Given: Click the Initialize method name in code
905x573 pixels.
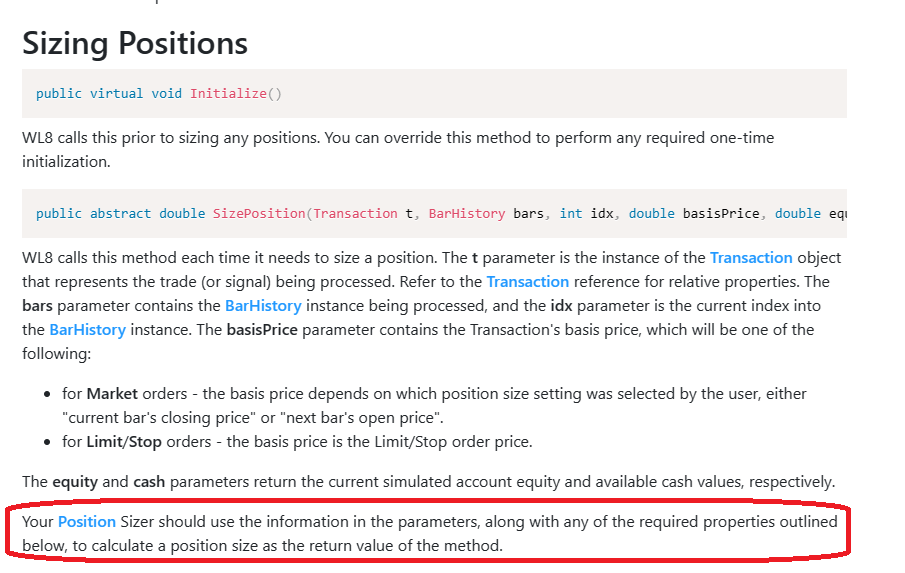Looking at the screenshot, I should (x=228, y=94).
